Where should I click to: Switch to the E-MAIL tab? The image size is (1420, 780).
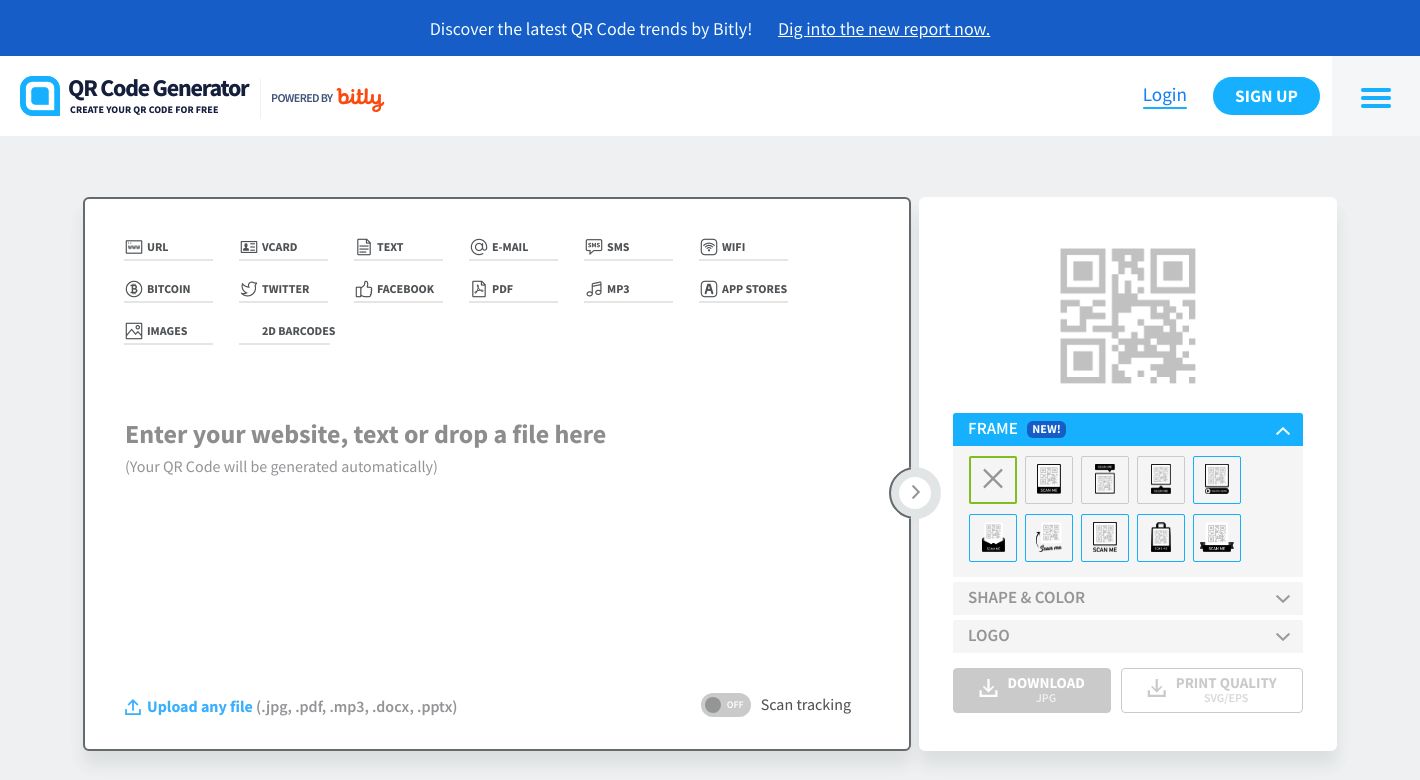[x=513, y=247]
